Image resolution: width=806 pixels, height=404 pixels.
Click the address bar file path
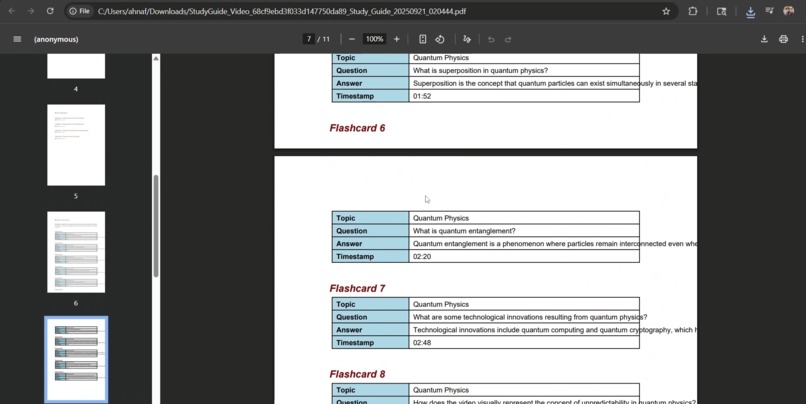click(282, 11)
